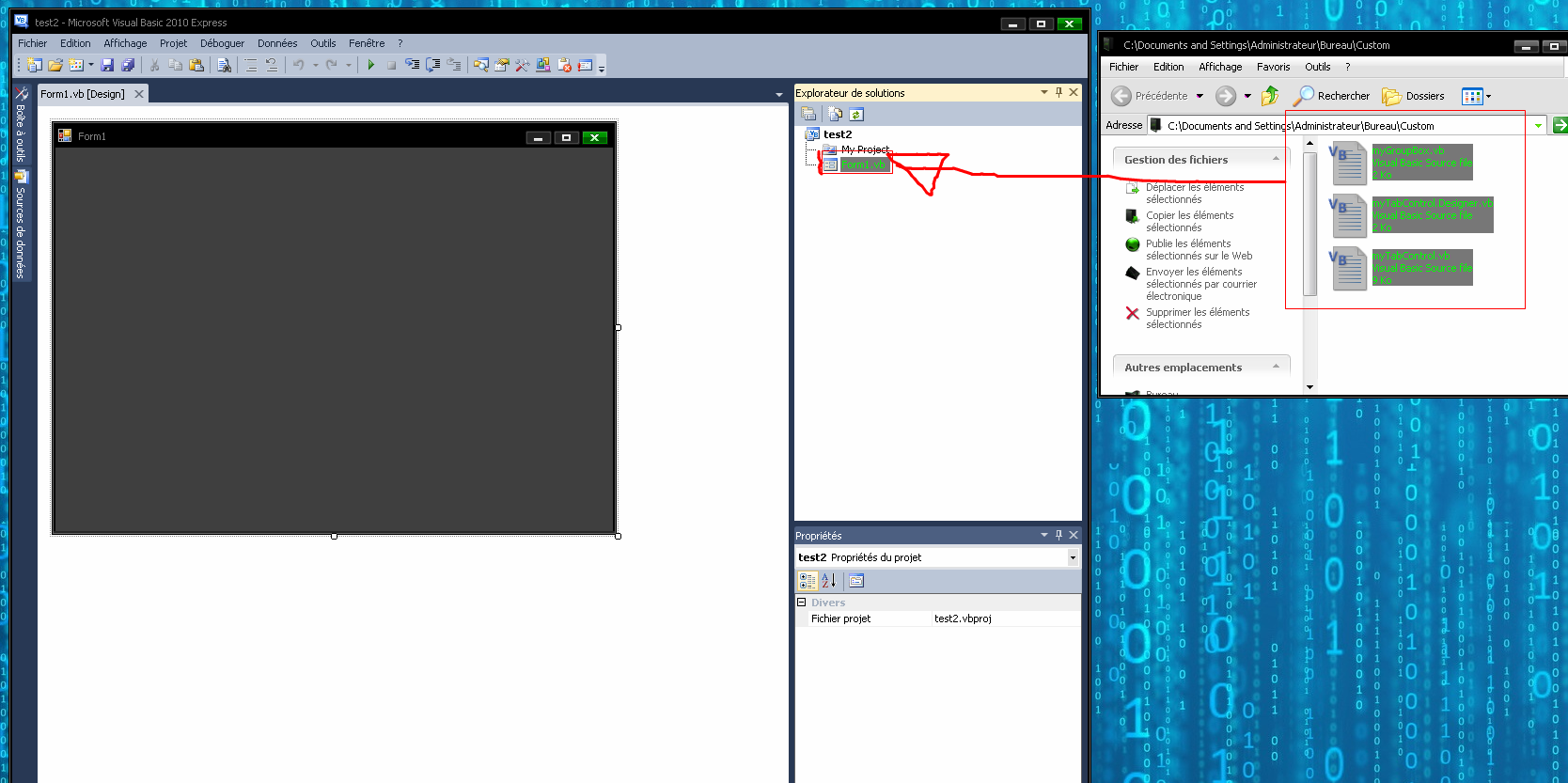Open Add New Item dropdown arrow
The height and width of the screenshot is (783, 1568).
pos(91,65)
